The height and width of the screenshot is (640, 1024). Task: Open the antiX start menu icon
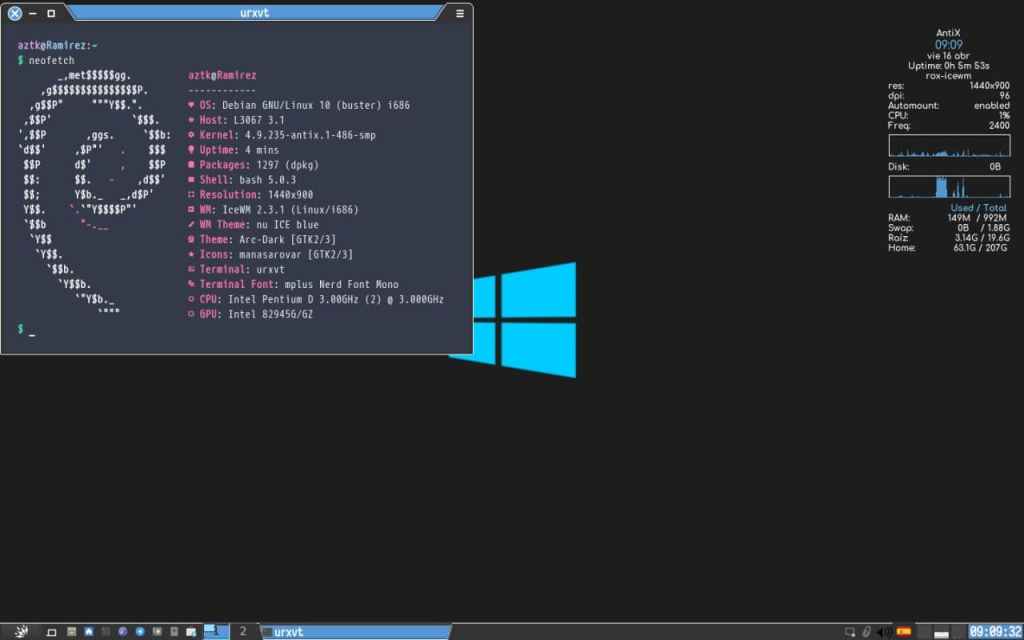coord(21,631)
